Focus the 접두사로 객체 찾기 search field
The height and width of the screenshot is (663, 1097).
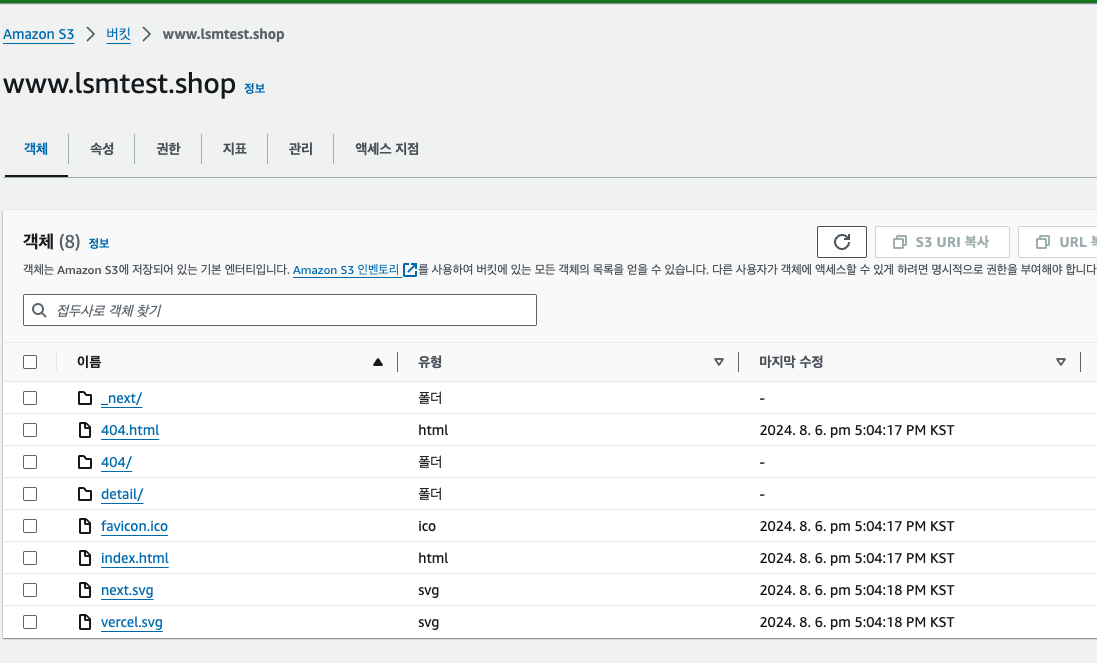(280, 311)
